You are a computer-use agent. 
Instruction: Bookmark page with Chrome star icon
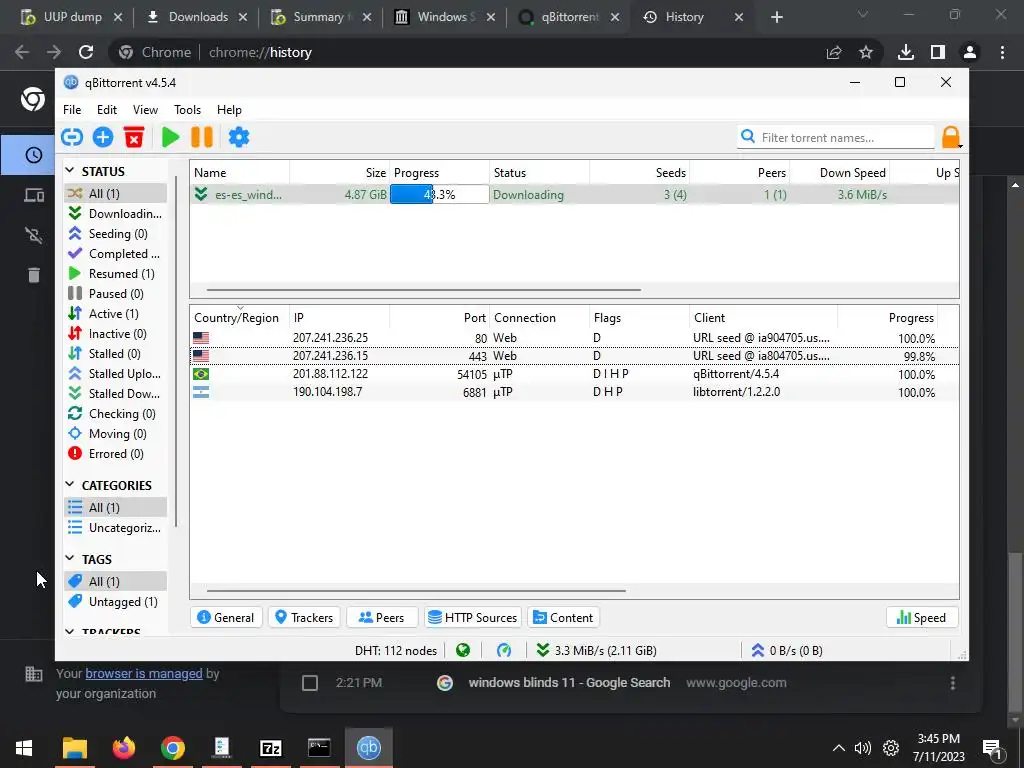(x=866, y=52)
